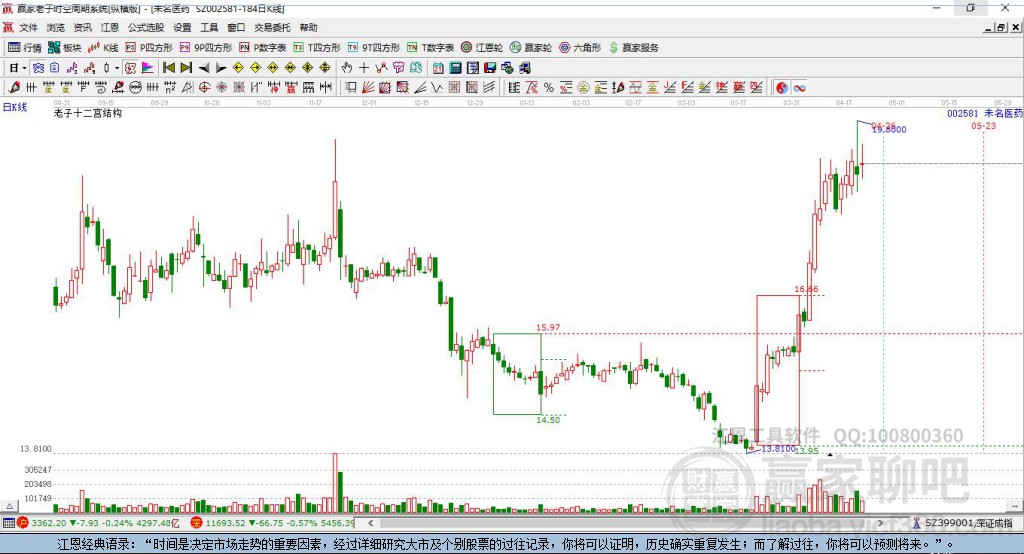Open the 公式选股 menu
This screenshot has width=1024, height=554.
(x=146, y=27)
